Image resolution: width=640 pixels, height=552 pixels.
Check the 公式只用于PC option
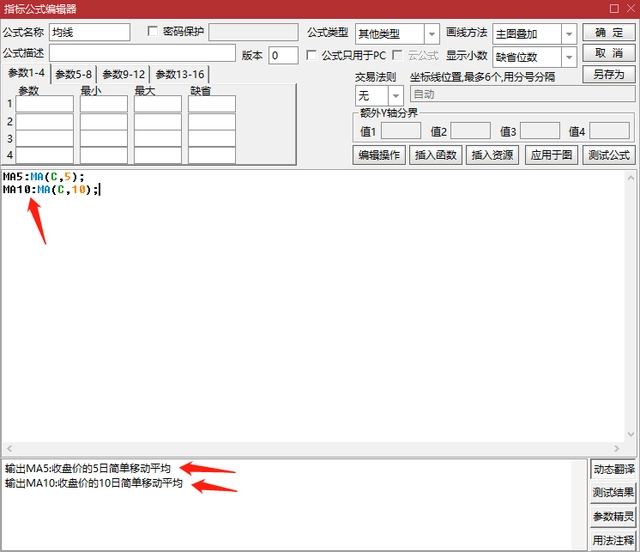(x=311, y=55)
